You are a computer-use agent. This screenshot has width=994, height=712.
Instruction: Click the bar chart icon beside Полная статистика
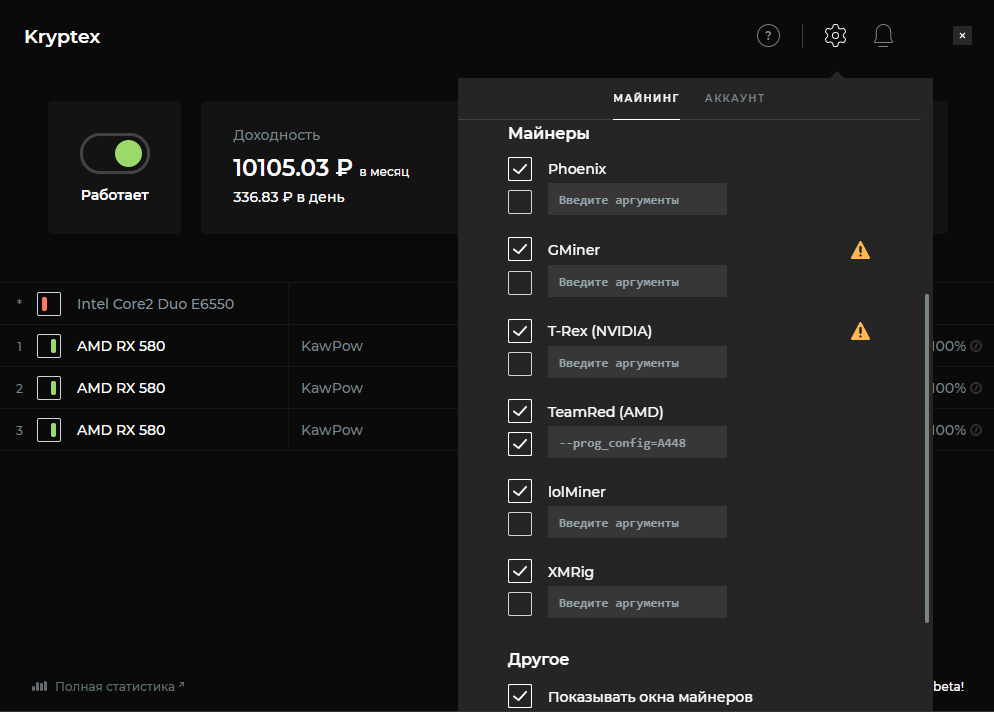click(x=39, y=686)
